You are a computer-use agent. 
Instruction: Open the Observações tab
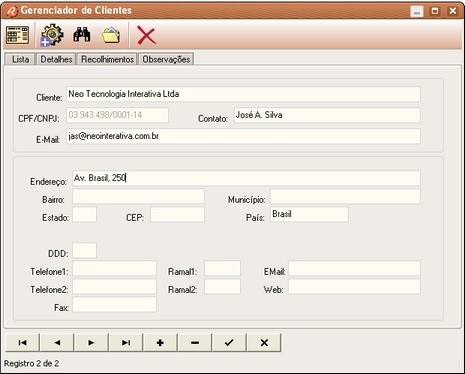(x=166, y=59)
